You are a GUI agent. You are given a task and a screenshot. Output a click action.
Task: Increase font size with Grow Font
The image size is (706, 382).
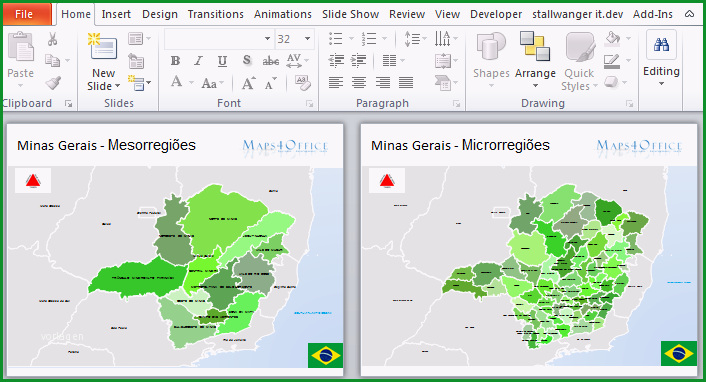point(248,83)
